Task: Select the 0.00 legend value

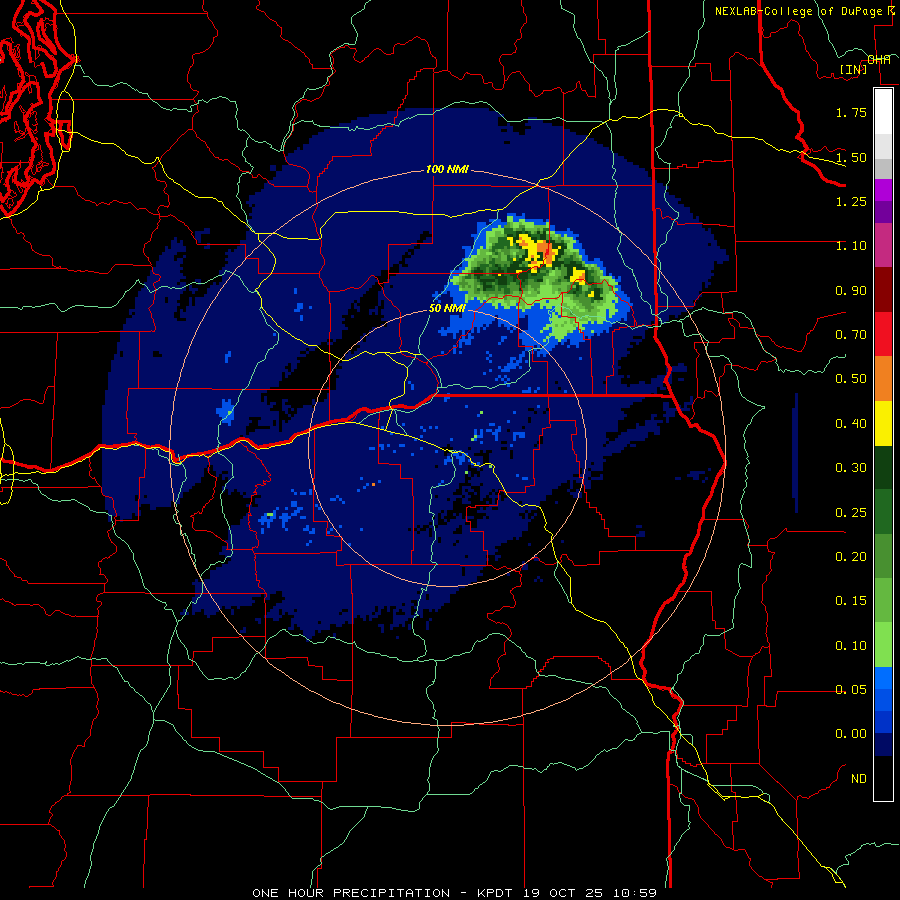Action: pyautogui.click(x=851, y=734)
